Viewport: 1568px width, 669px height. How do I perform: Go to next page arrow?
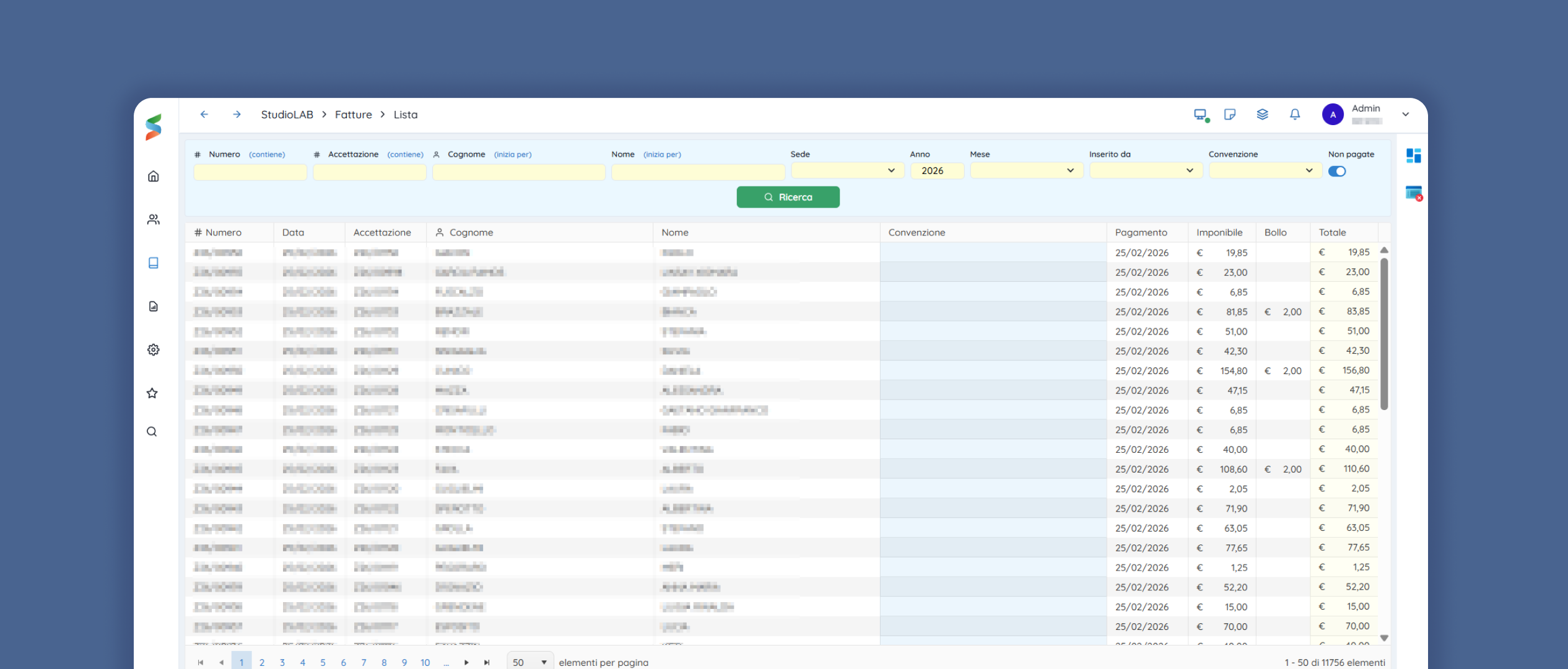tap(466, 662)
